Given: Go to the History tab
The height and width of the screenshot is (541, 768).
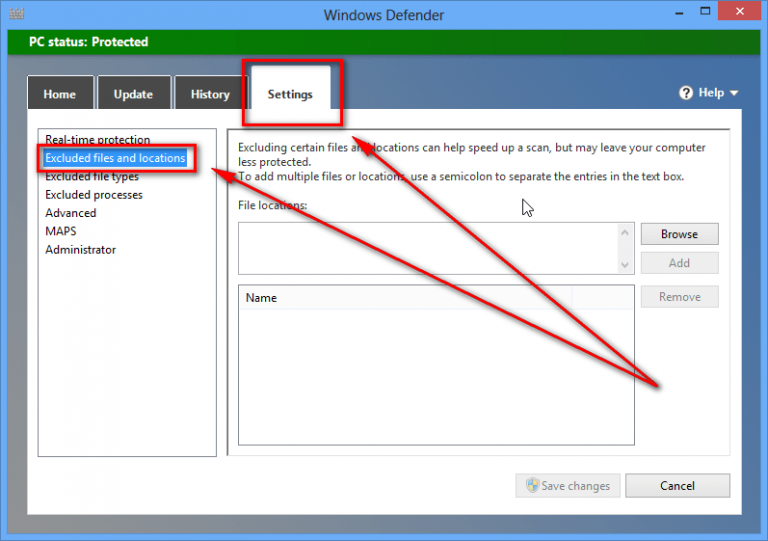Looking at the screenshot, I should coord(210,94).
